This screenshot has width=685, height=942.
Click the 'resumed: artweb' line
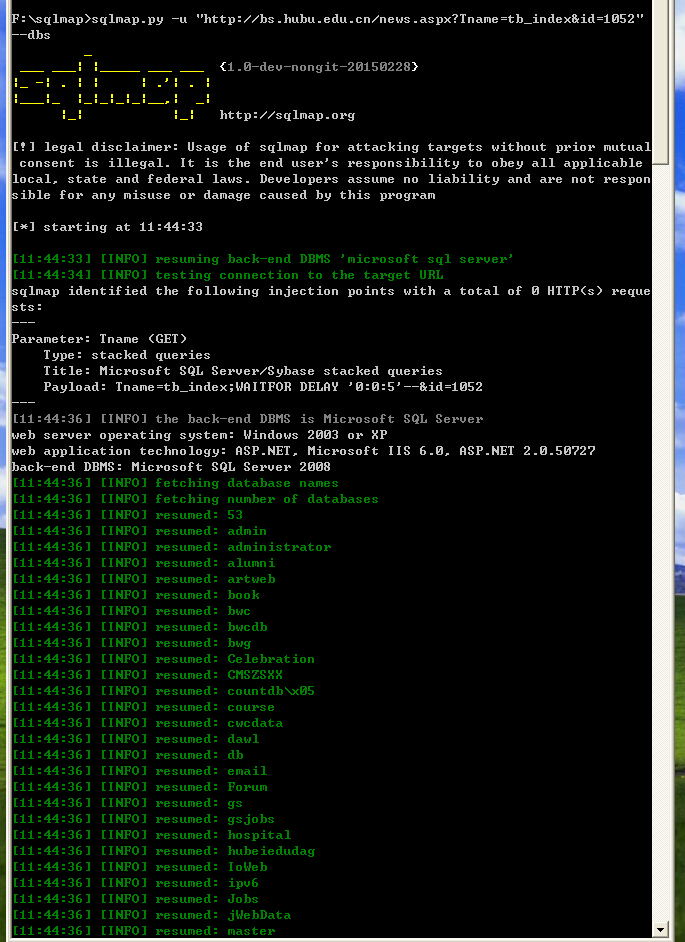[x=144, y=579]
